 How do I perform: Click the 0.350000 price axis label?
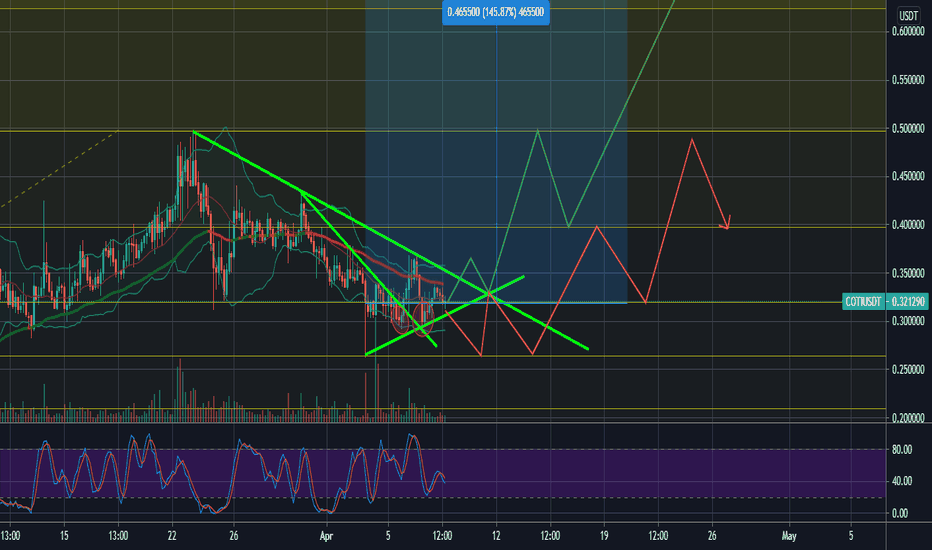click(x=908, y=274)
